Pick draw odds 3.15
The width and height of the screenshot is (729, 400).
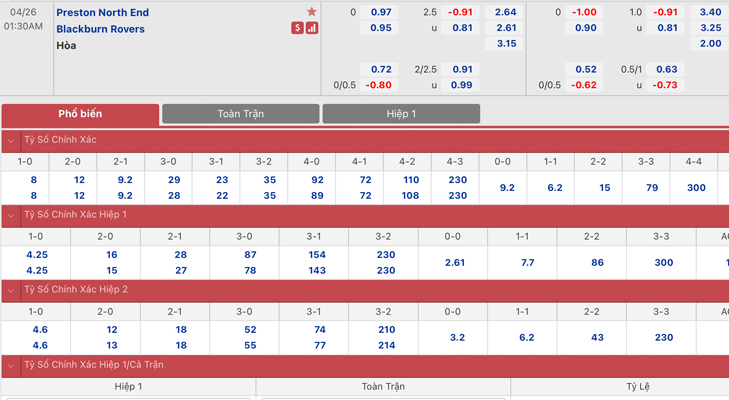coord(506,44)
